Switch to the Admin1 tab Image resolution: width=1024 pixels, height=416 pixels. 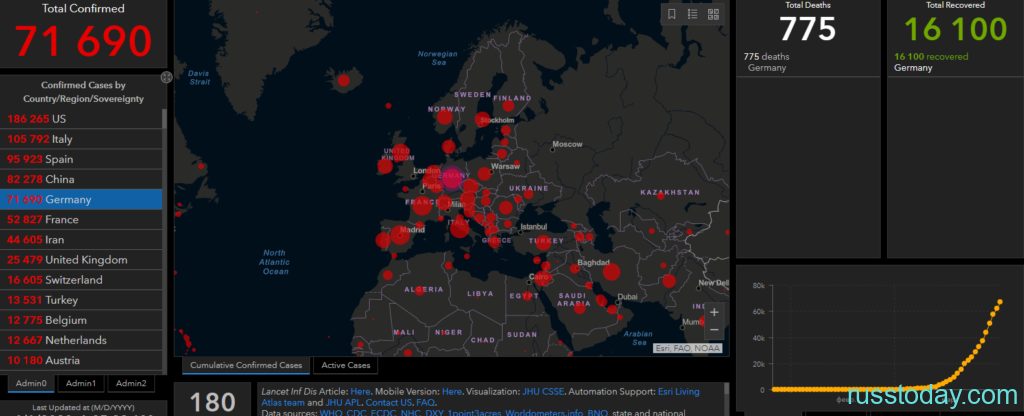click(x=81, y=383)
